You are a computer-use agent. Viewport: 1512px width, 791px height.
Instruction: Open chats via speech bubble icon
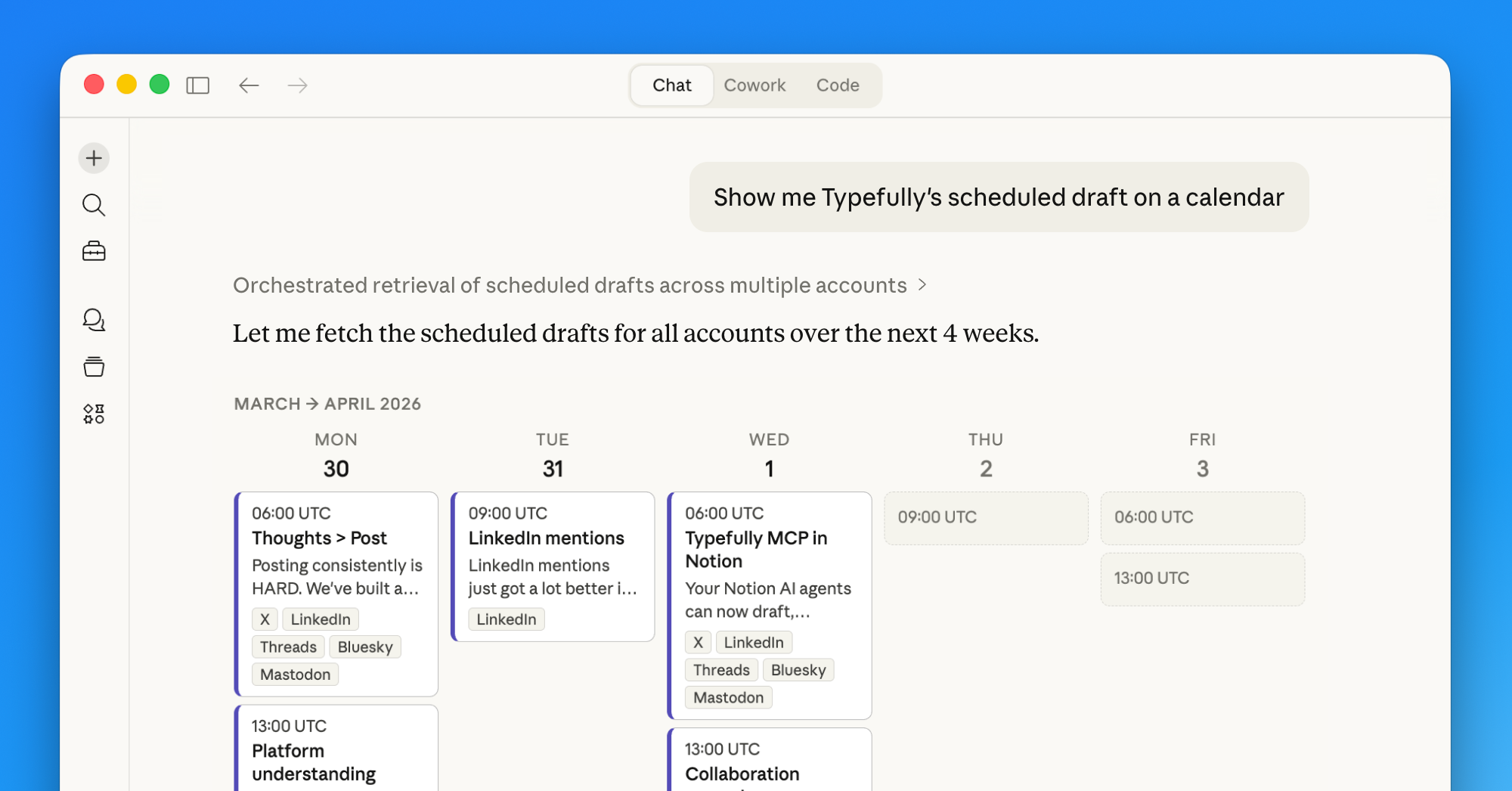(94, 320)
